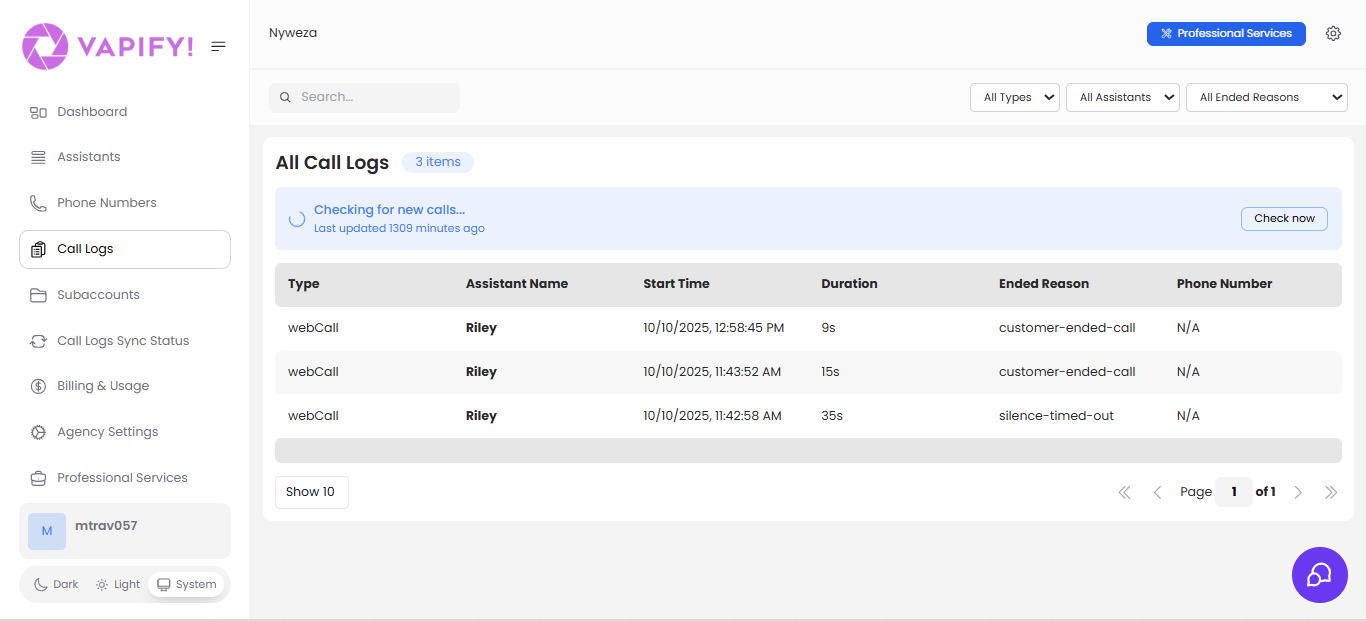Expand the All Assistants dropdown
Screen dimensions: 1366x621
pyautogui.click(x=1122, y=97)
